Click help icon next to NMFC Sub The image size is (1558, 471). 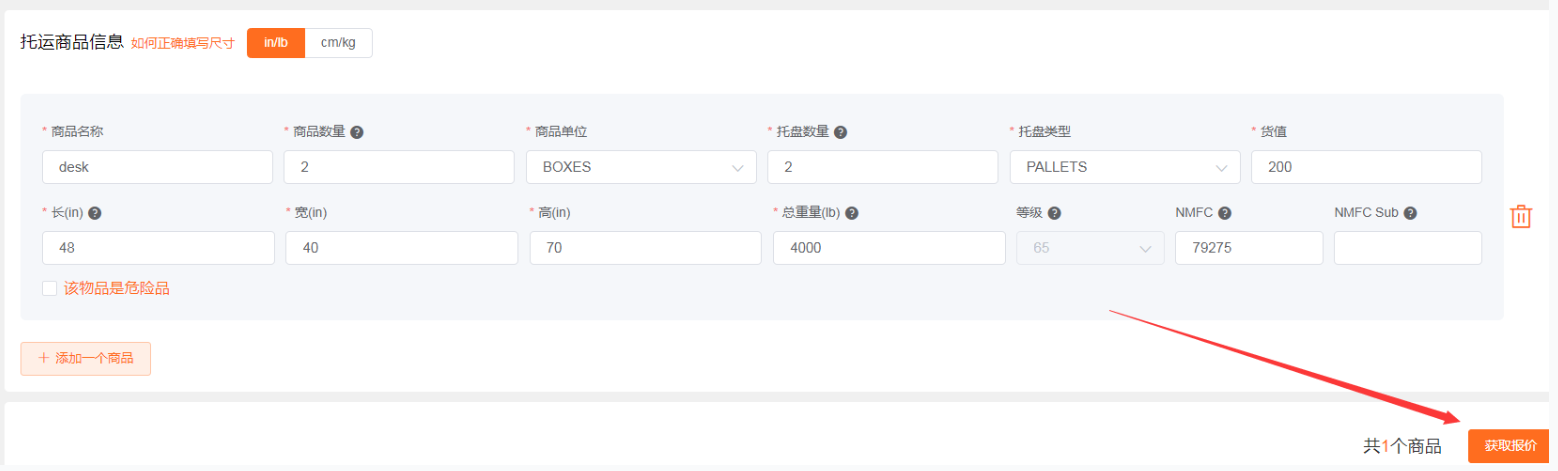coord(1410,213)
